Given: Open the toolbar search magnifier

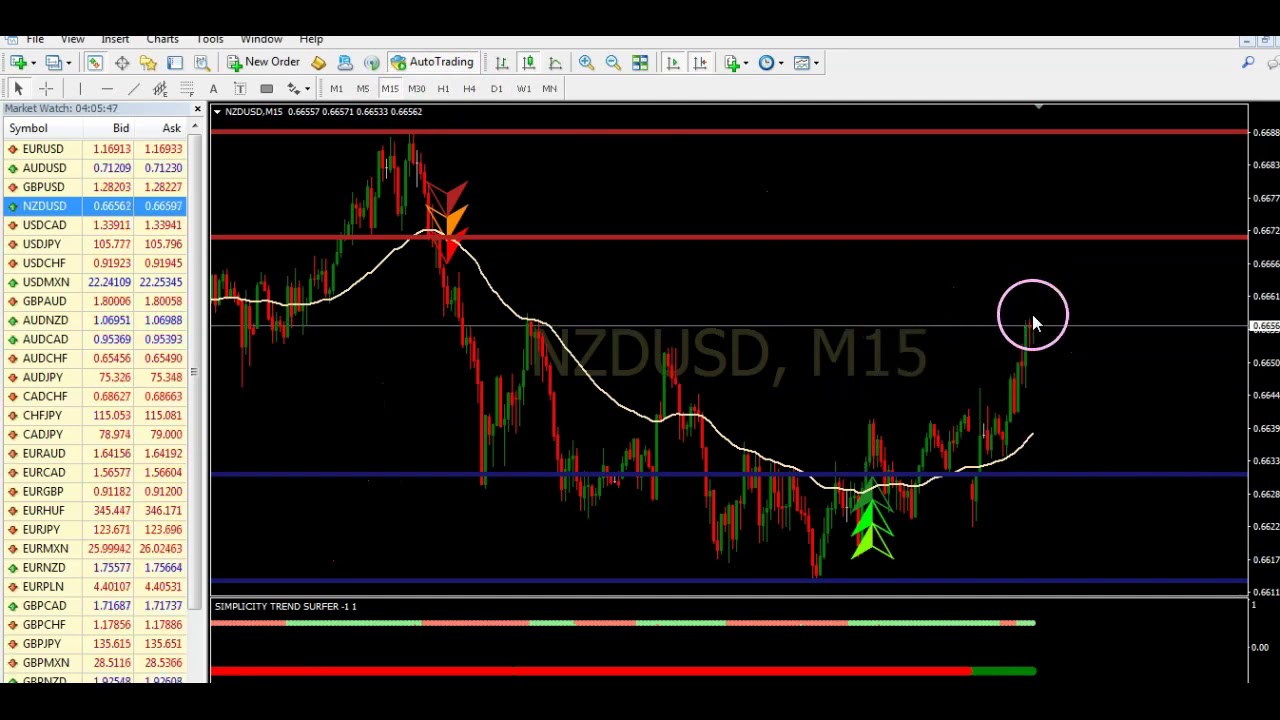Looking at the screenshot, I should (1248, 63).
